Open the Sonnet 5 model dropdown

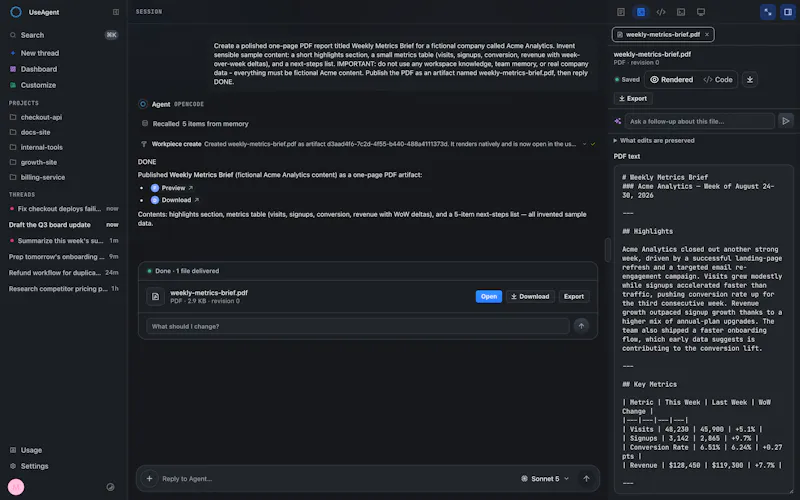tap(544, 479)
